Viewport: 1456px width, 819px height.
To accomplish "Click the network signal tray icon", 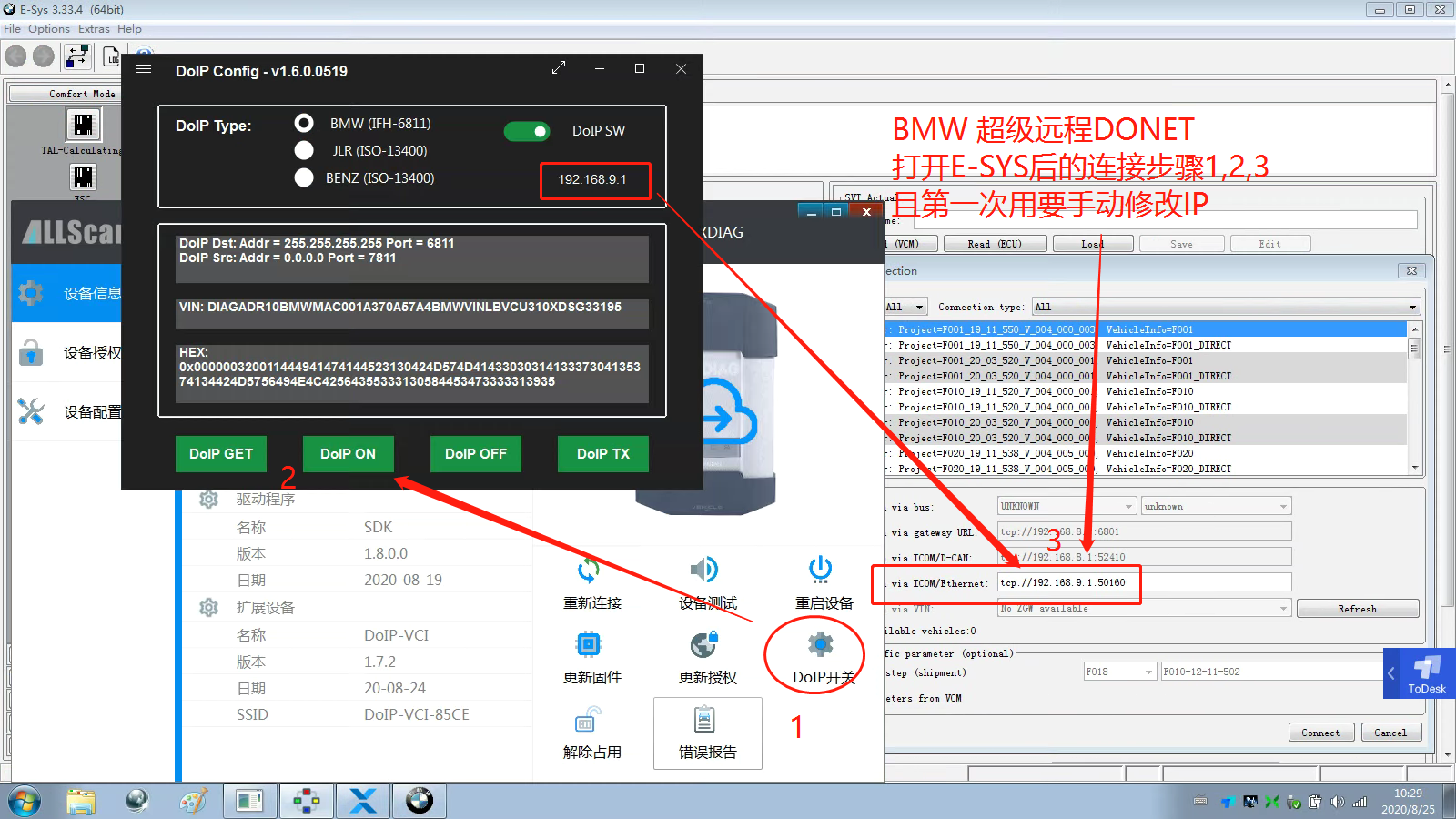I will point(1360,802).
